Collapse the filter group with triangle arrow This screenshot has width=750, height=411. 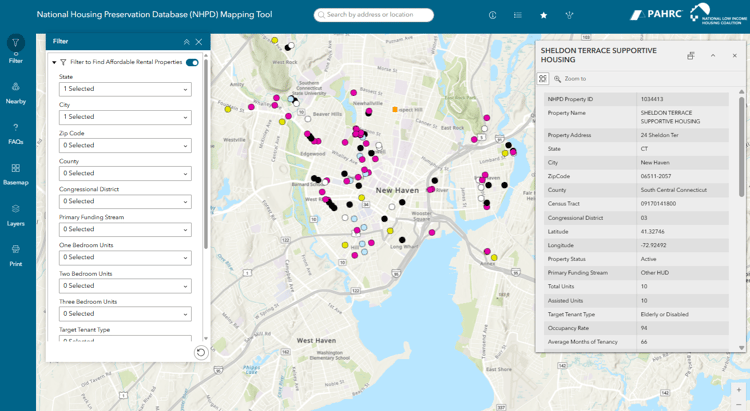(53, 62)
